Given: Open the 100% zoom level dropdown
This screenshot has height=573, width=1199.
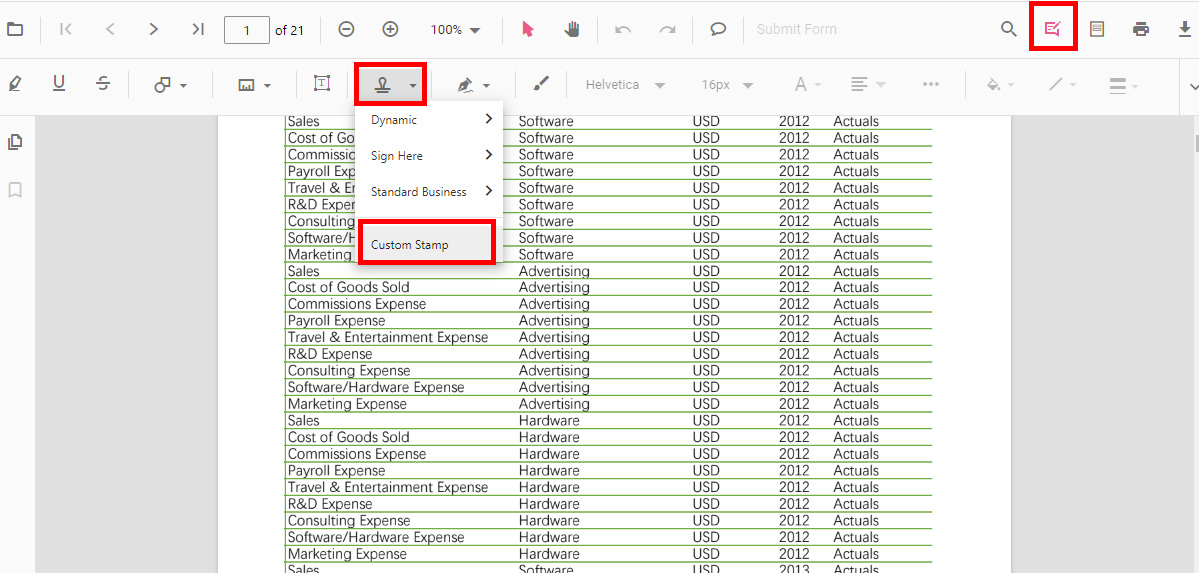Looking at the screenshot, I should [456, 30].
